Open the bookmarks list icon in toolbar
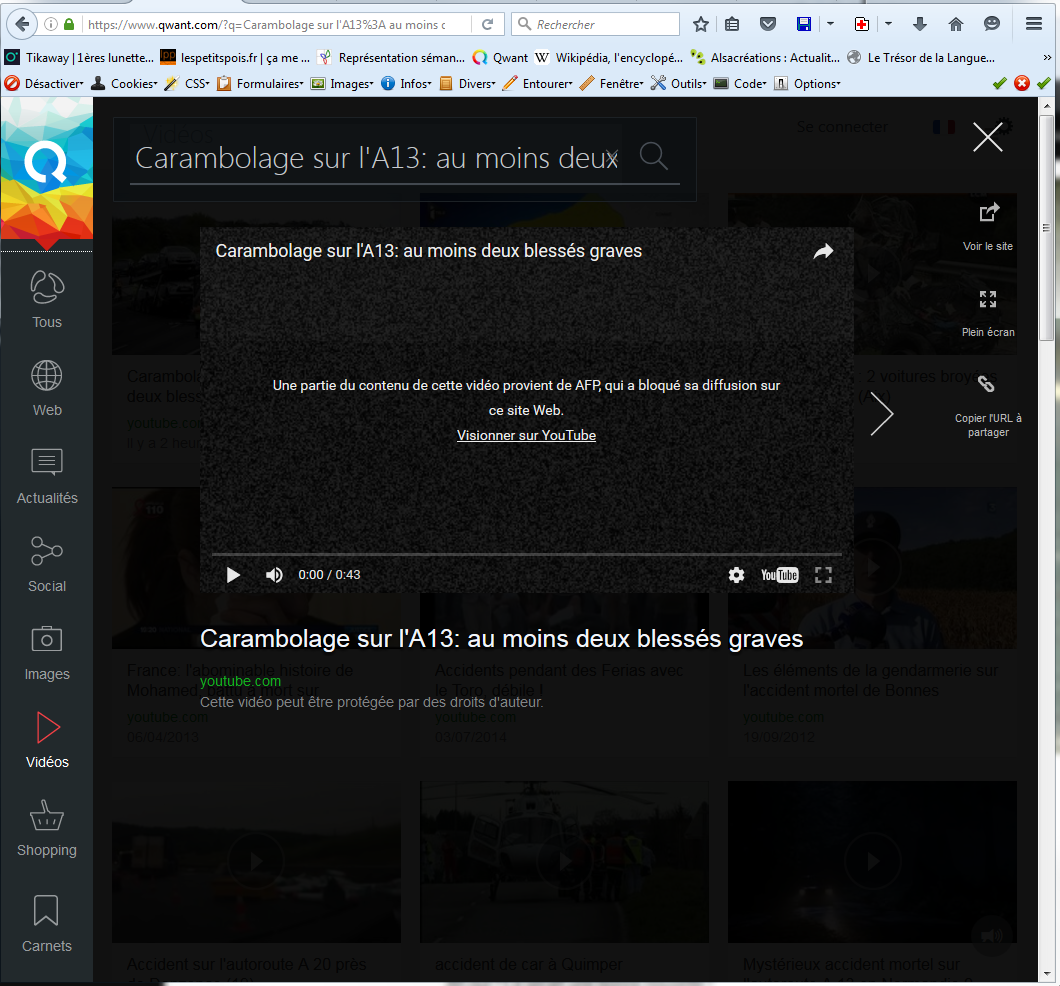Image resolution: width=1060 pixels, height=986 pixels. click(x=732, y=24)
